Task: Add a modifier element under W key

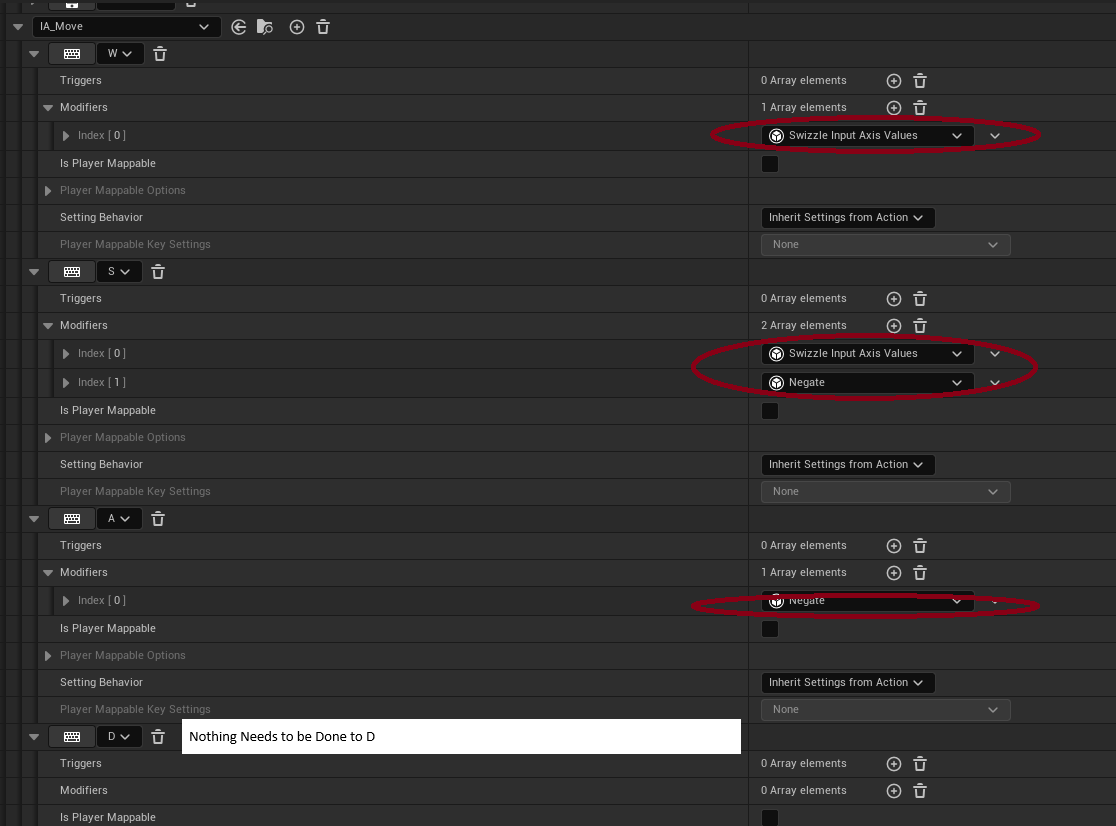Action: click(894, 108)
